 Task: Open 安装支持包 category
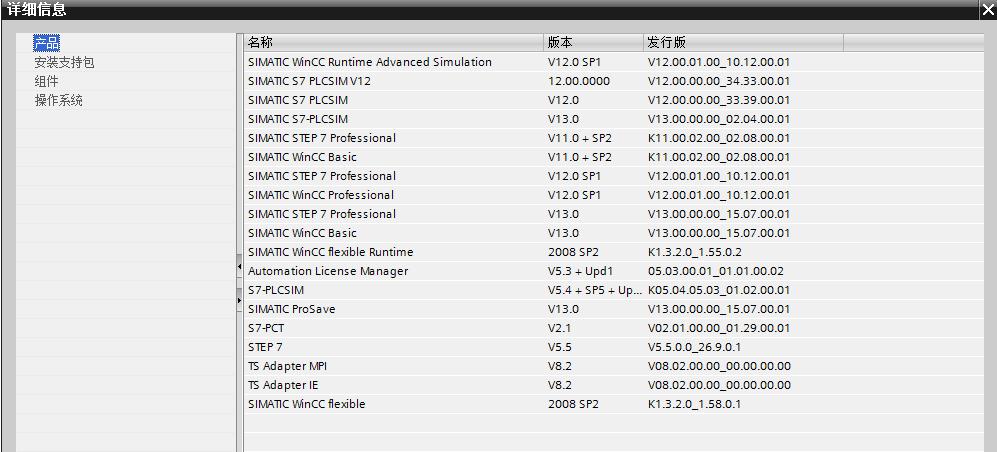pos(64,62)
